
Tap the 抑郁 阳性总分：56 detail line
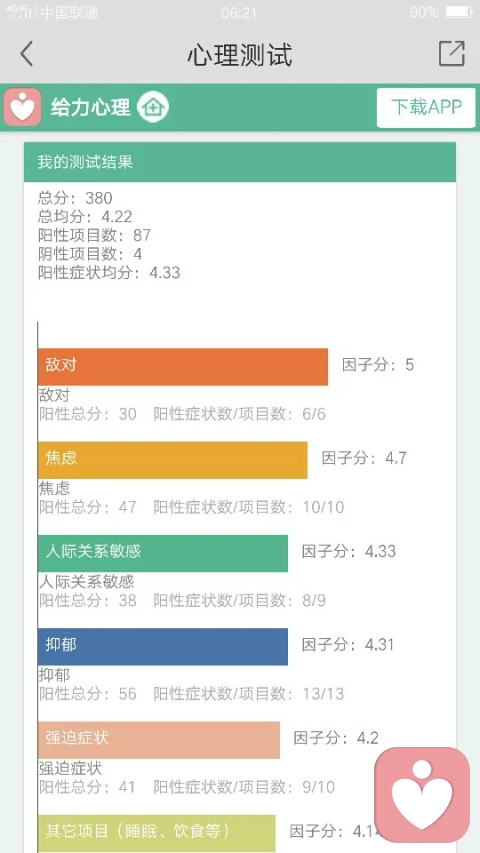(88, 694)
